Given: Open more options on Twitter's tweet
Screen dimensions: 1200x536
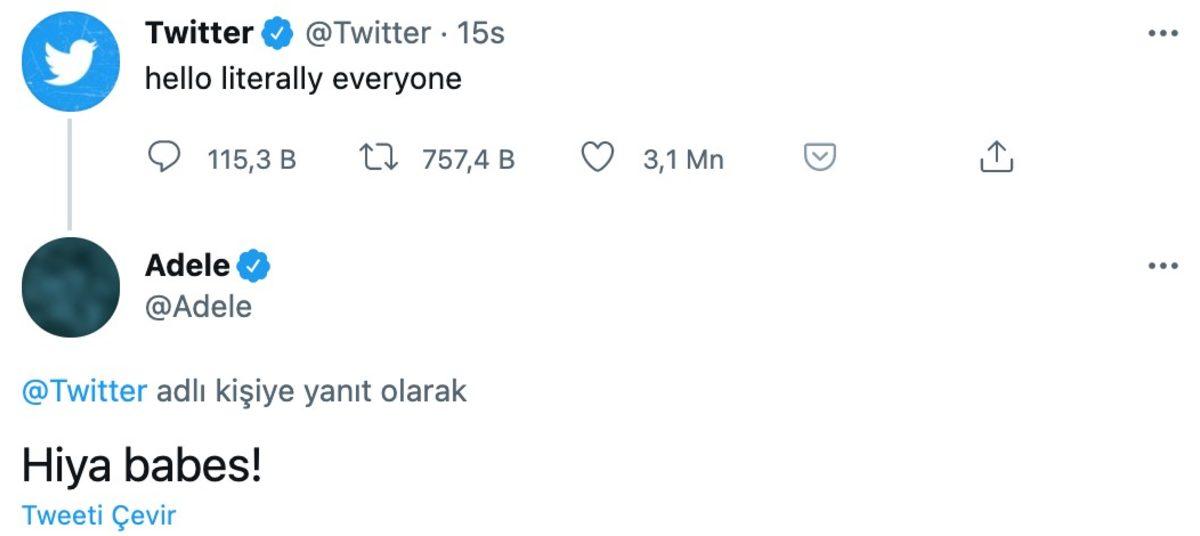Looking at the screenshot, I should (x=1163, y=34).
